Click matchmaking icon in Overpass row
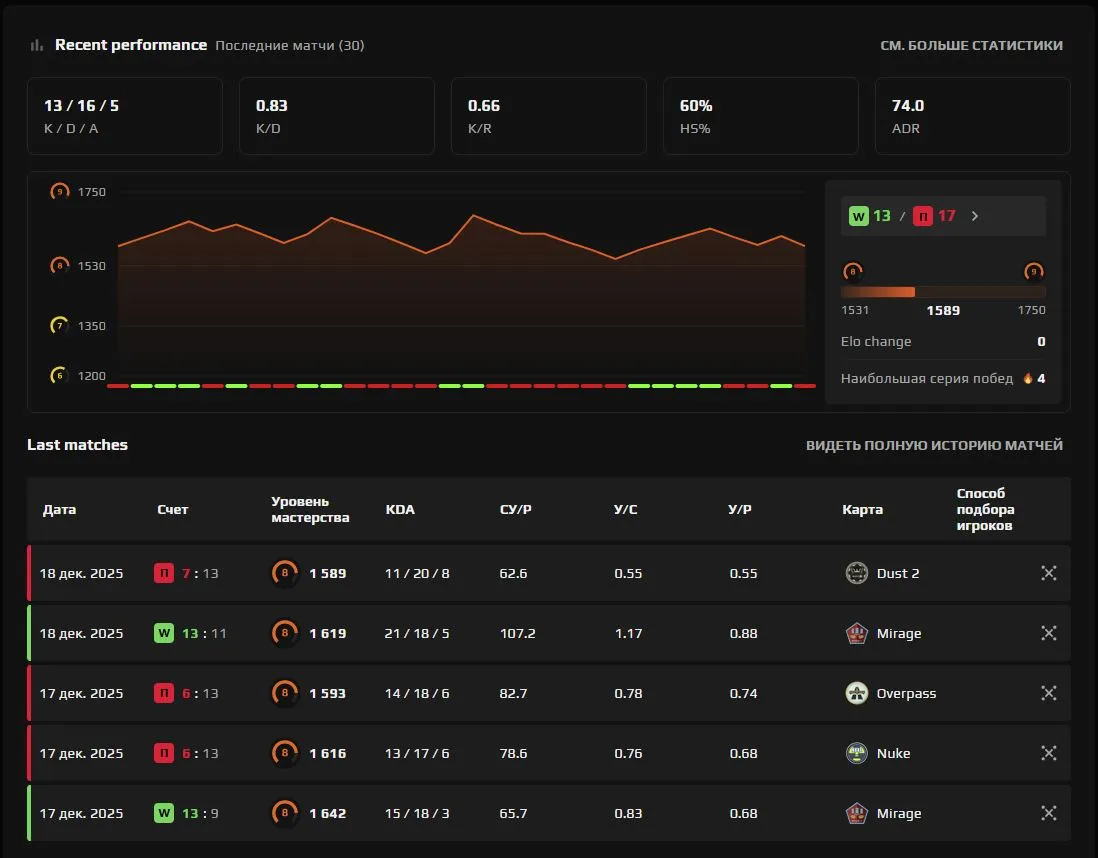This screenshot has height=858, width=1098. 1048,693
